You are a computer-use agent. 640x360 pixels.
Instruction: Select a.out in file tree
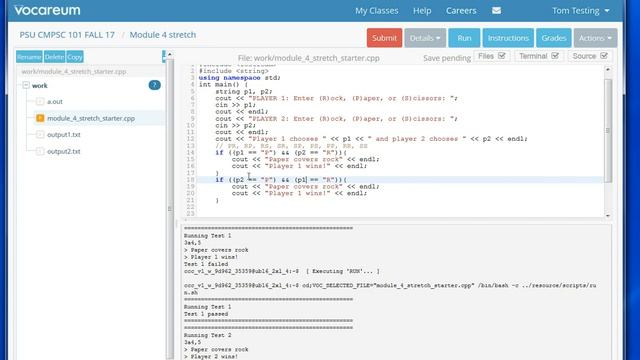click(55, 101)
